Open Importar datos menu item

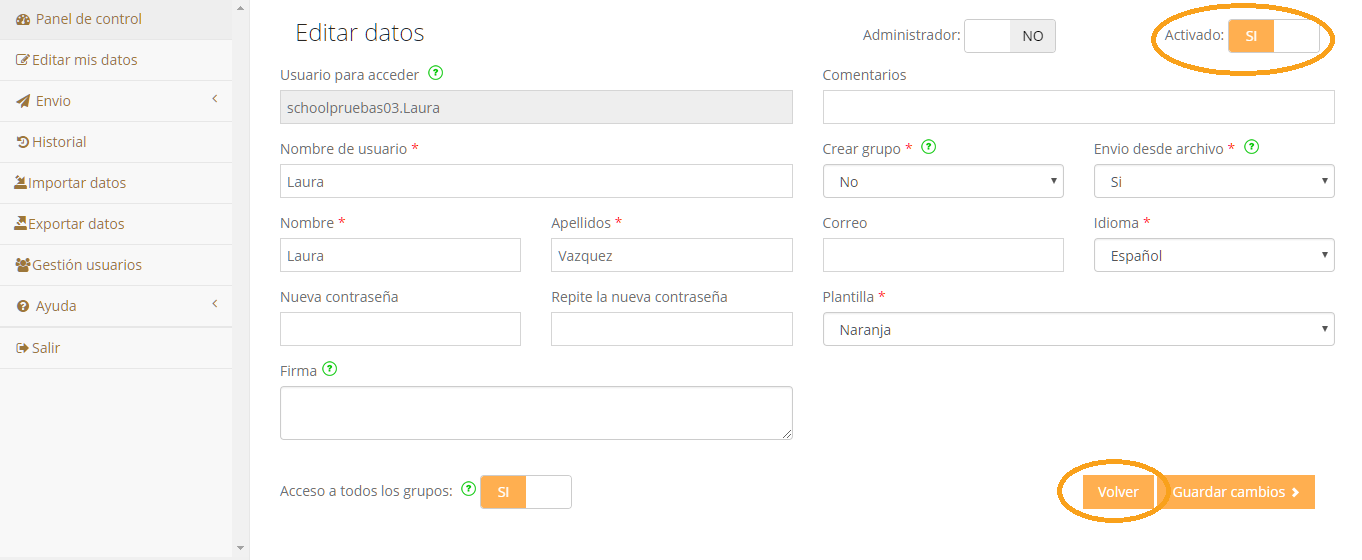(x=116, y=183)
